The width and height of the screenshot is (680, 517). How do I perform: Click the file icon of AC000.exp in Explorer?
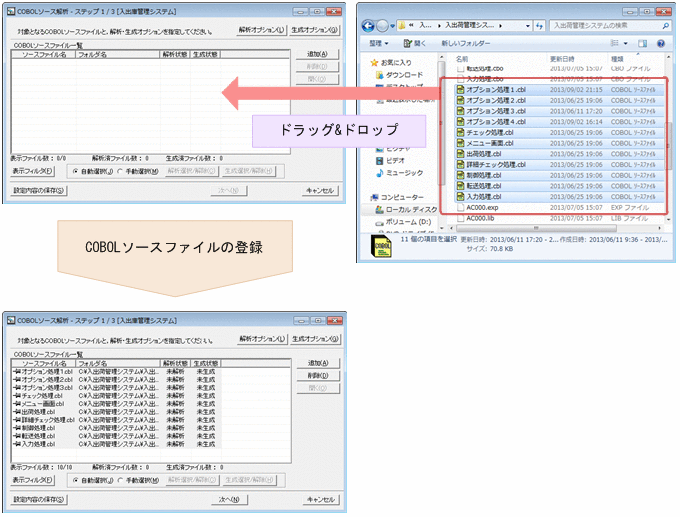pos(461,208)
